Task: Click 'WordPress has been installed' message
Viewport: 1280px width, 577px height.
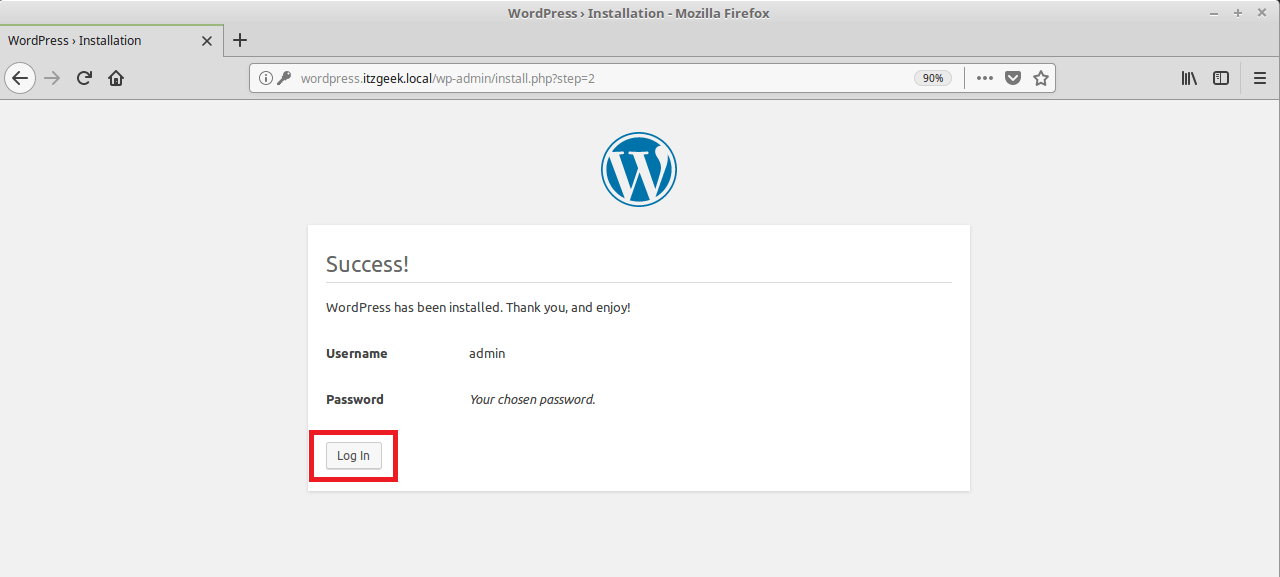Action: 478,308
